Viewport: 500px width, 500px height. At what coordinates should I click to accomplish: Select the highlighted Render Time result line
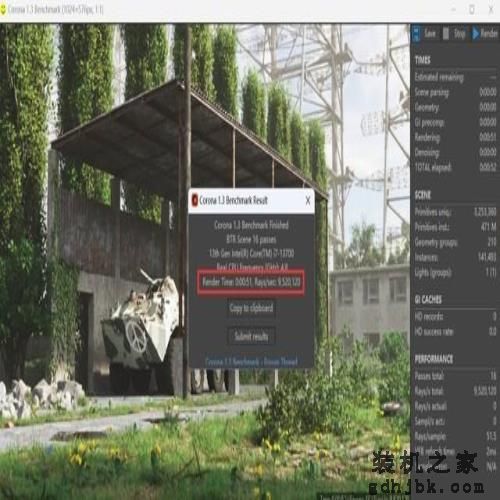[251, 282]
